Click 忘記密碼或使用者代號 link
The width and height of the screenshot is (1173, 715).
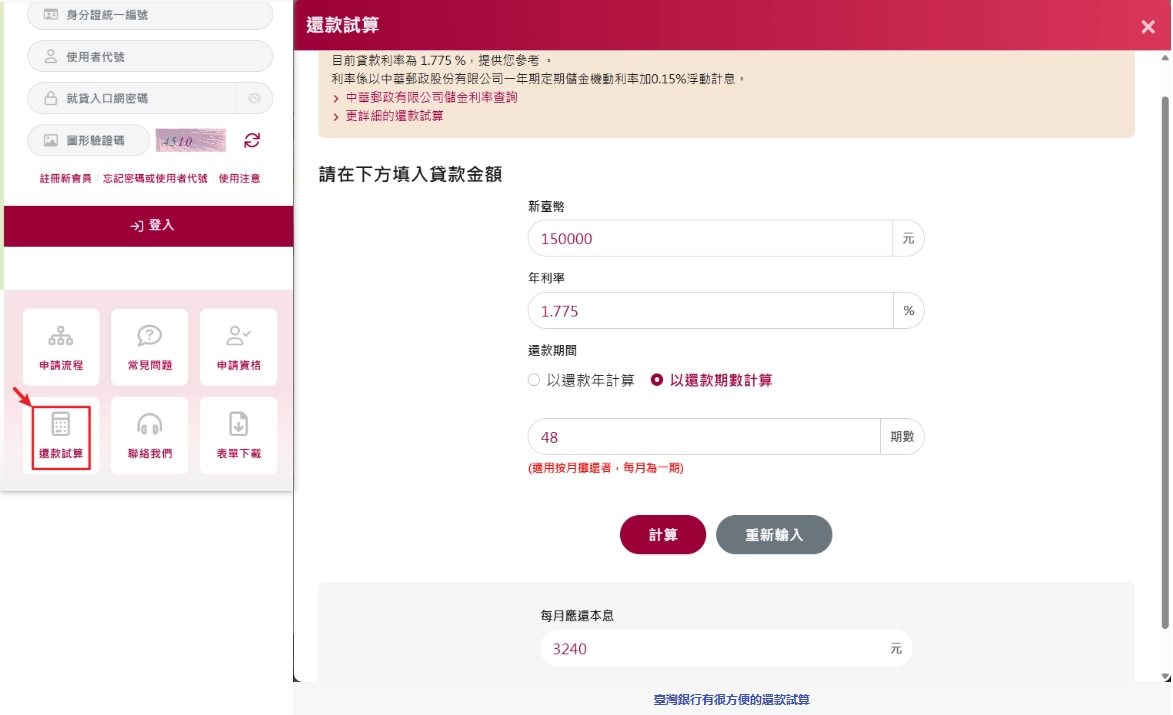coord(155,178)
